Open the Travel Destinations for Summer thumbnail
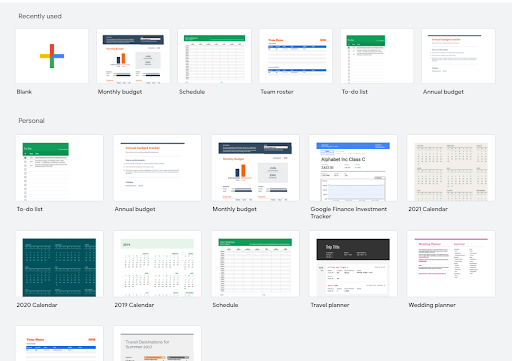 click(x=157, y=344)
